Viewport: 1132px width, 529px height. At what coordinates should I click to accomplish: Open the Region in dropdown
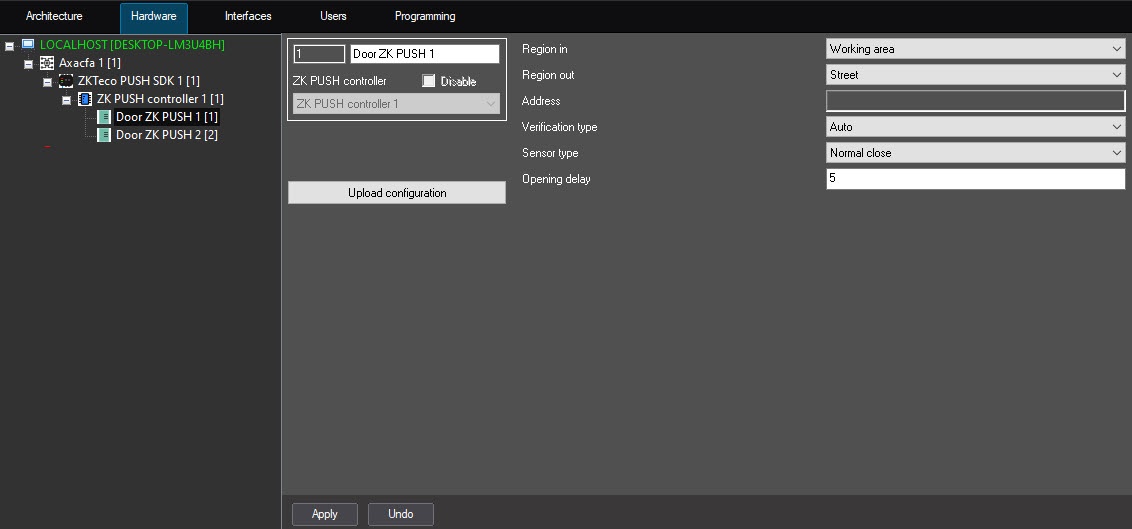click(x=975, y=49)
